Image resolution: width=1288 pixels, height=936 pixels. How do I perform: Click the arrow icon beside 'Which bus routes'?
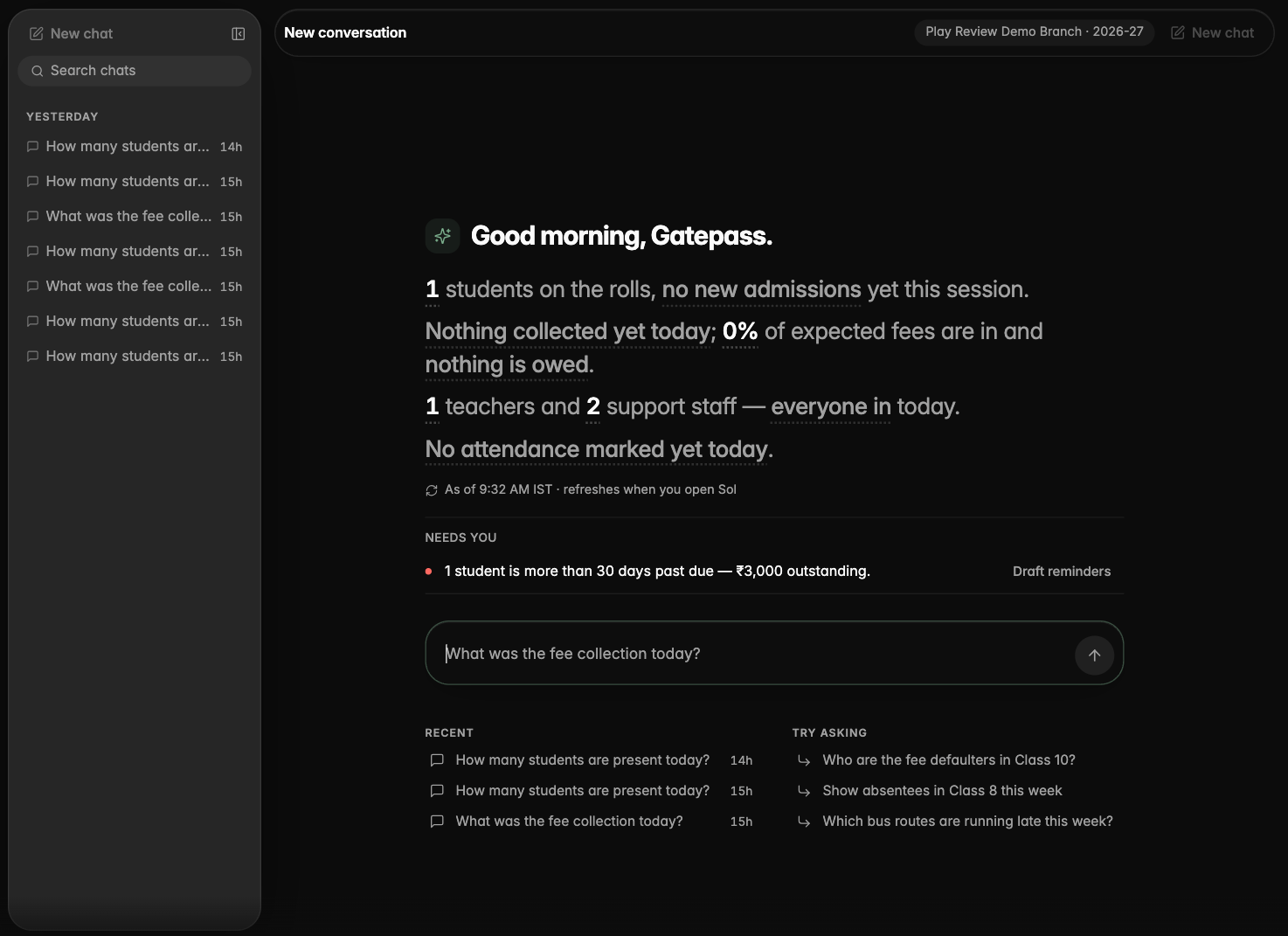tap(804, 822)
